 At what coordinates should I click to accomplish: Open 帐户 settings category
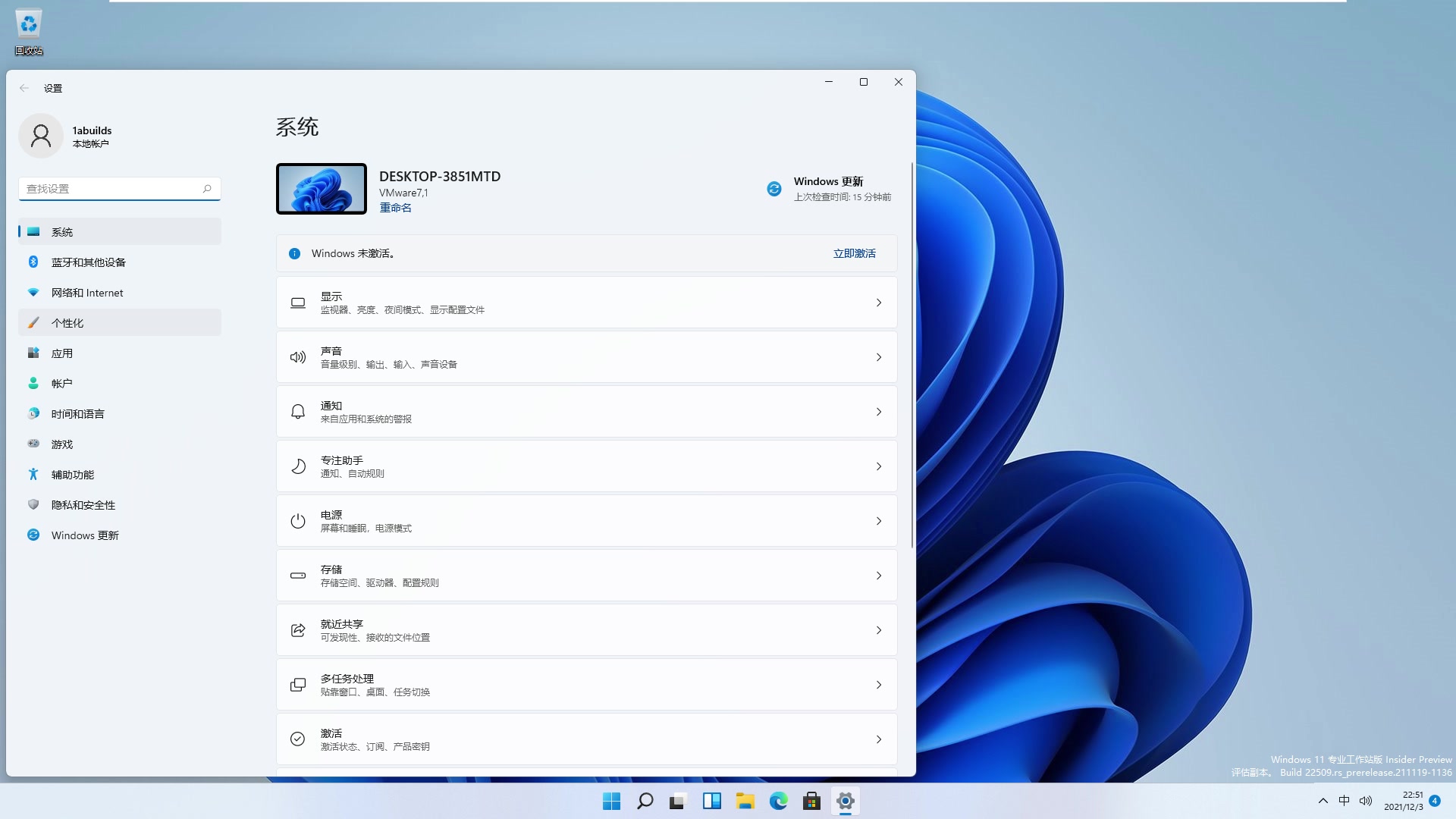tap(120, 384)
